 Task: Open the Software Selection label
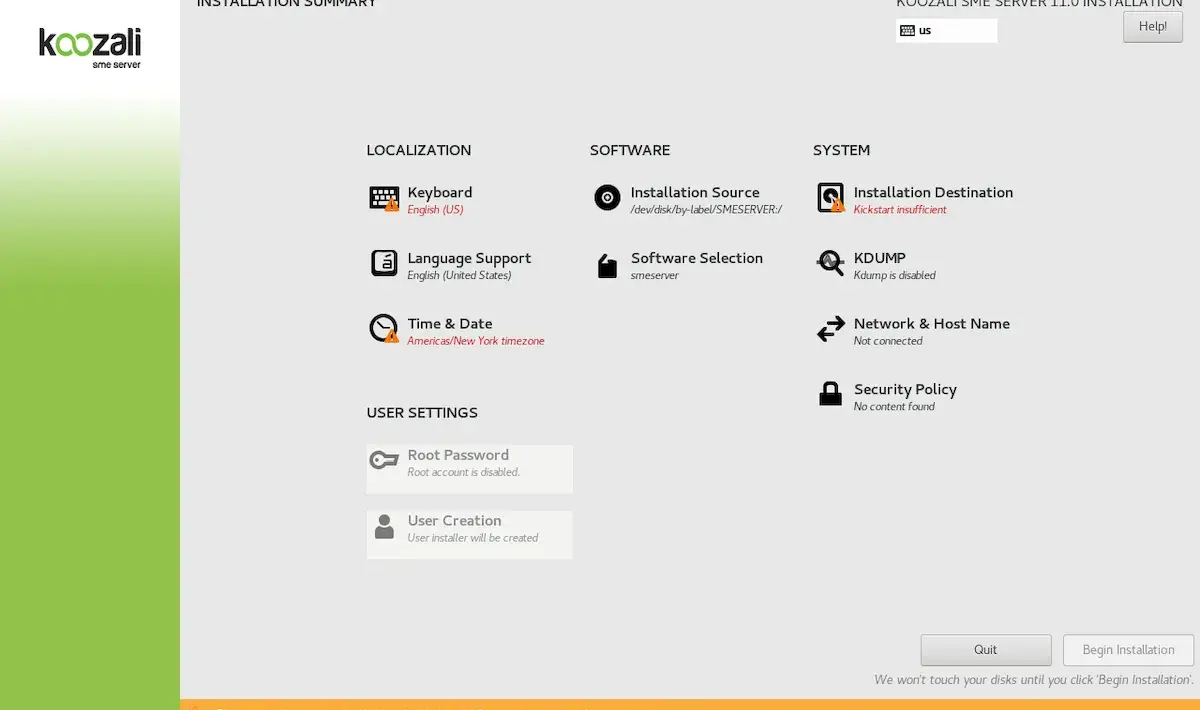[x=697, y=258]
